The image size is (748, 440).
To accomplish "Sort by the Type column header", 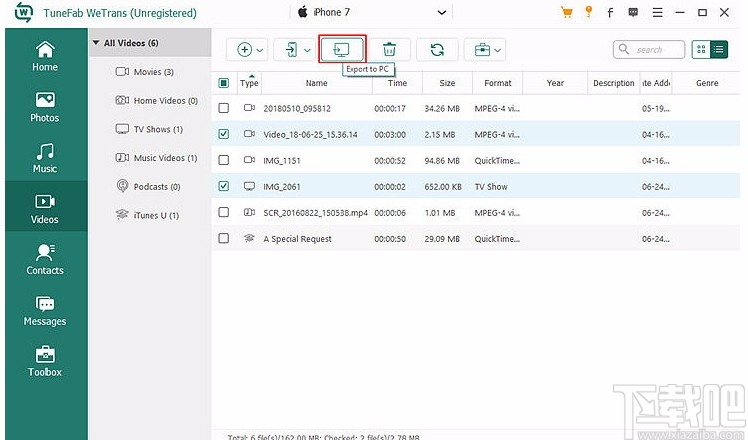I will coord(249,83).
